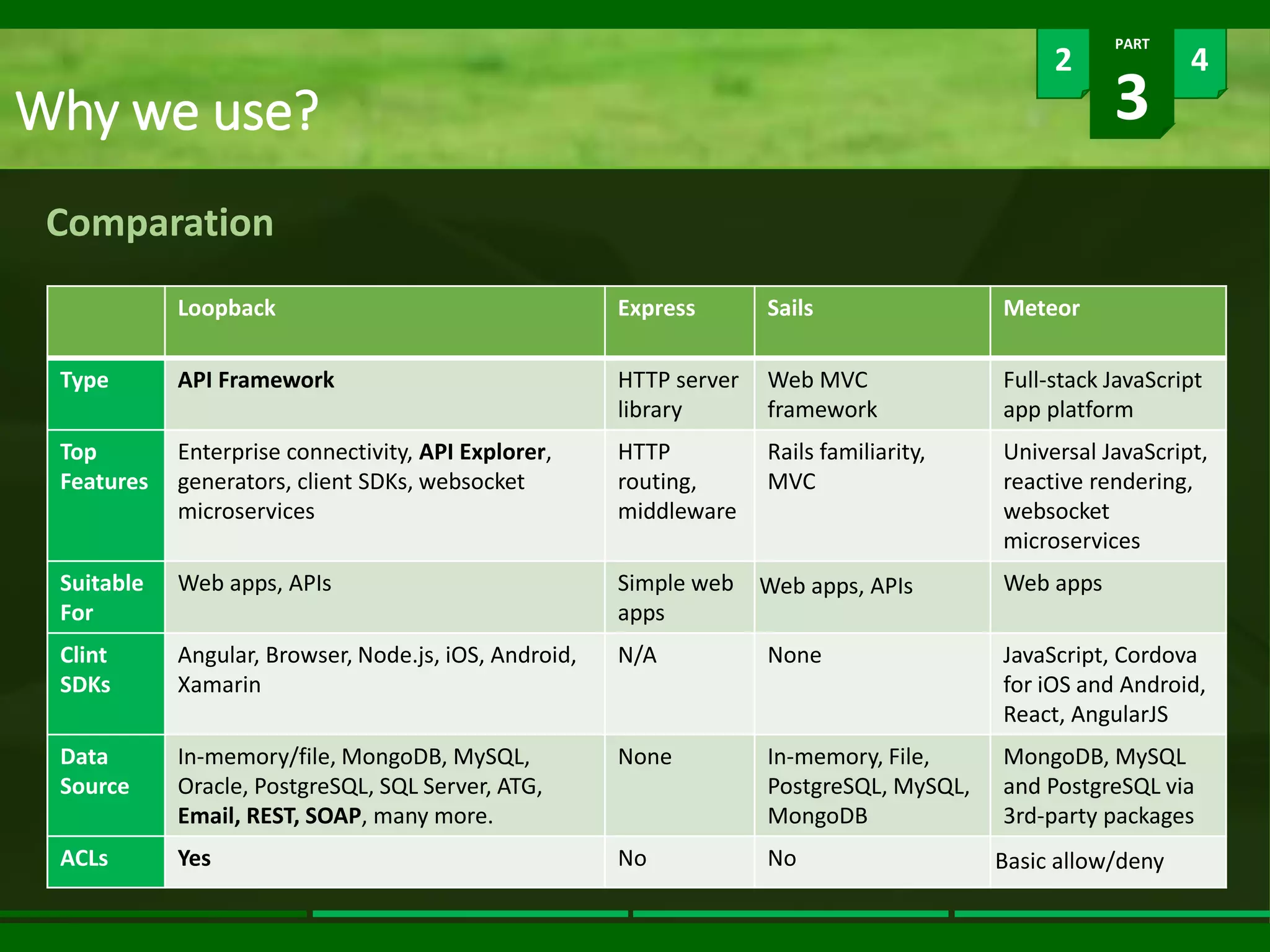Click the 'Yes' ACLs cell
Image resolution: width=1270 pixels, height=952 pixels.
[x=385, y=862]
